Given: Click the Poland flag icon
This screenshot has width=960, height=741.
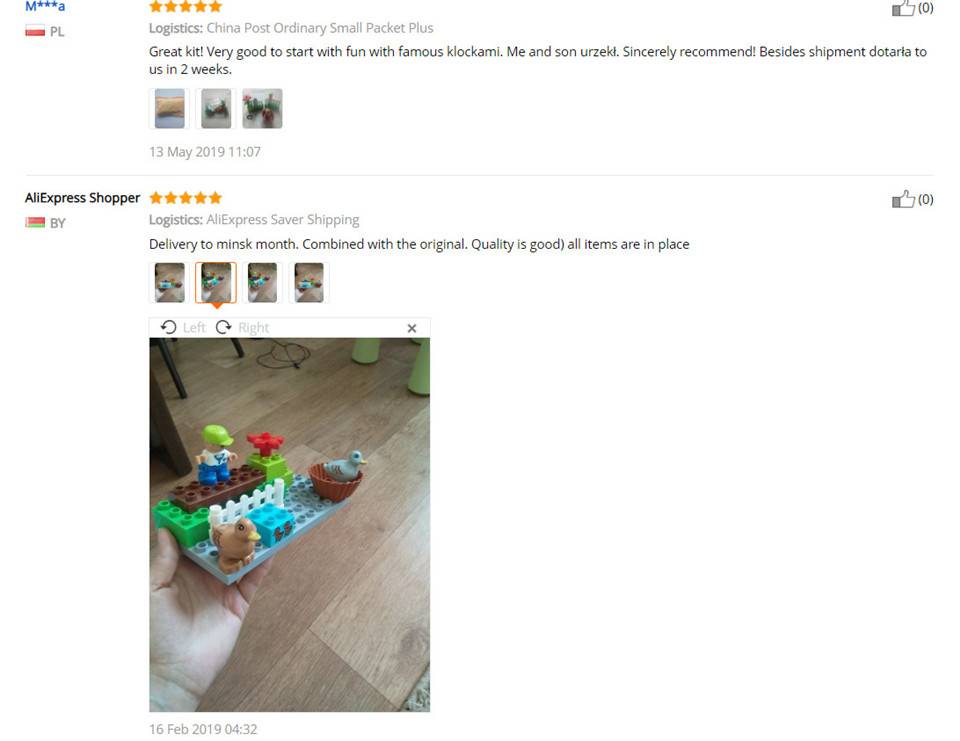Looking at the screenshot, I should pos(35,31).
